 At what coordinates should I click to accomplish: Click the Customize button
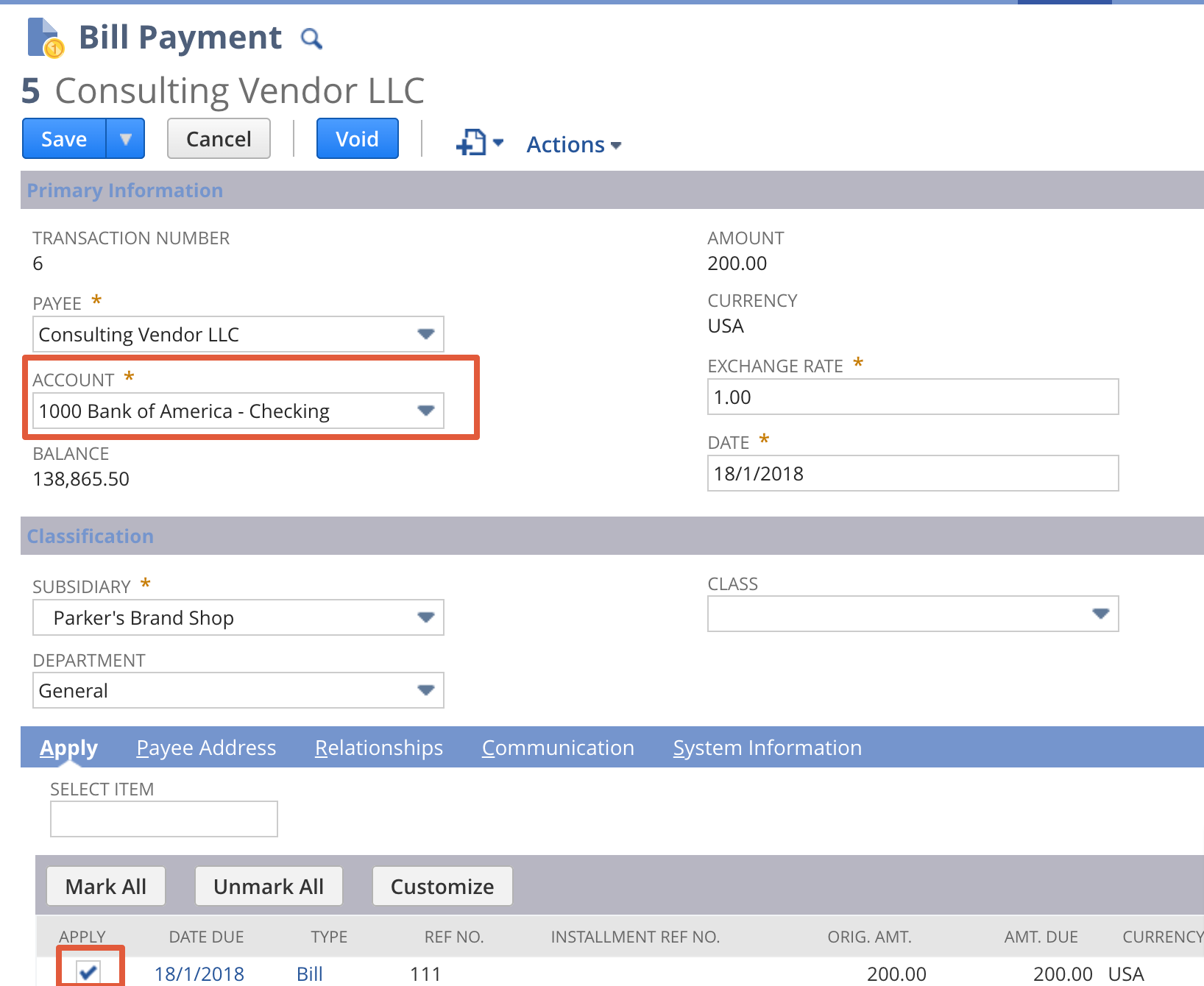tap(442, 886)
